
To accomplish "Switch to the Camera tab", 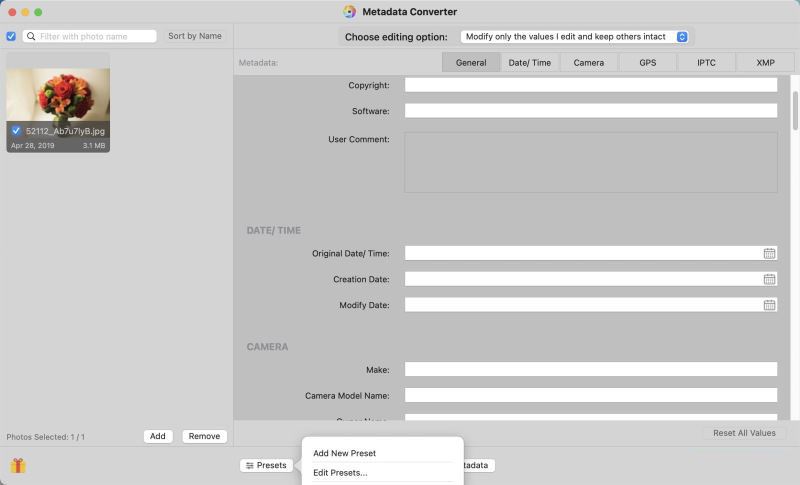I will (x=589, y=63).
